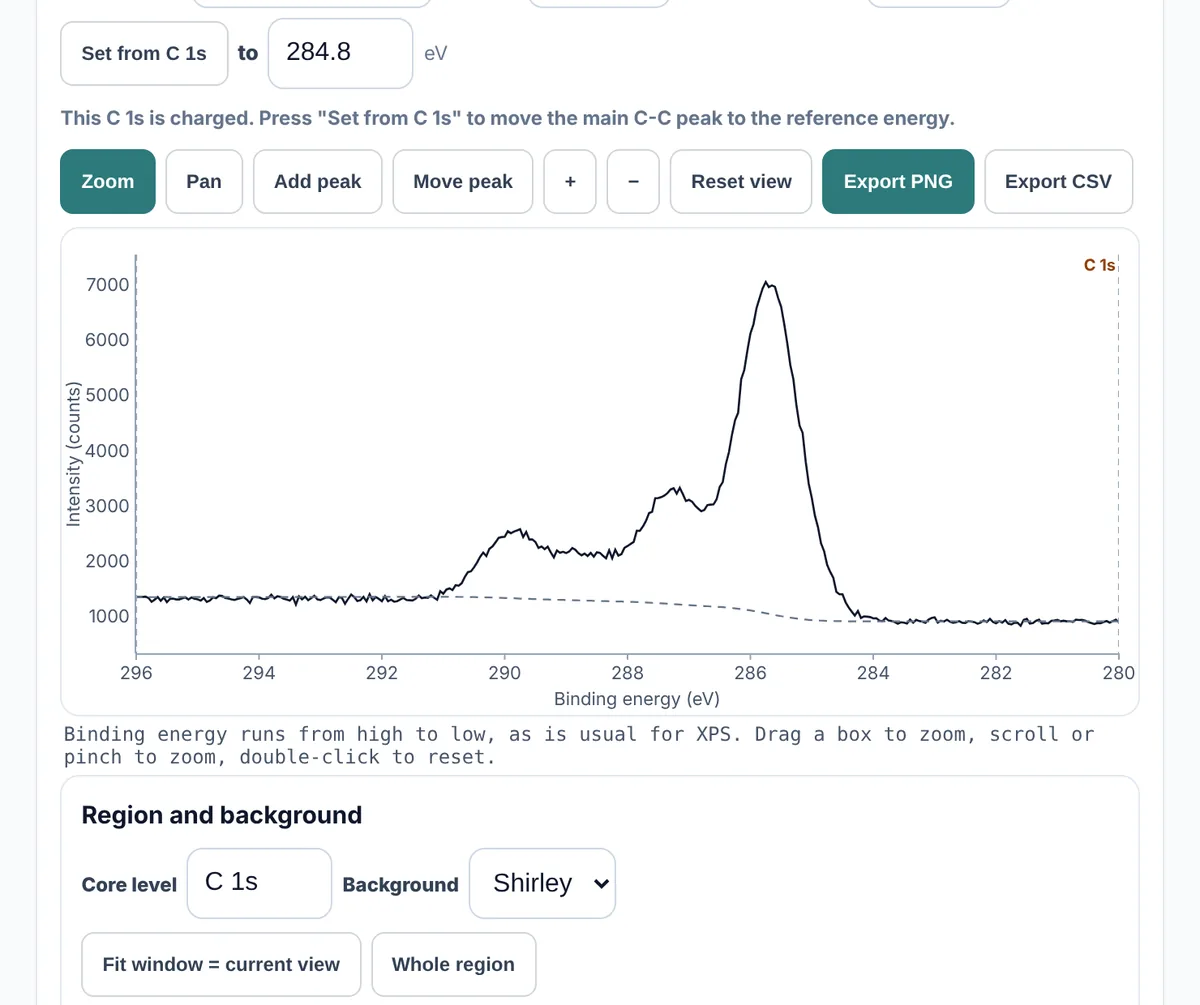
Task: Choose the Move peak tool
Action: click(x=463, y=181)
